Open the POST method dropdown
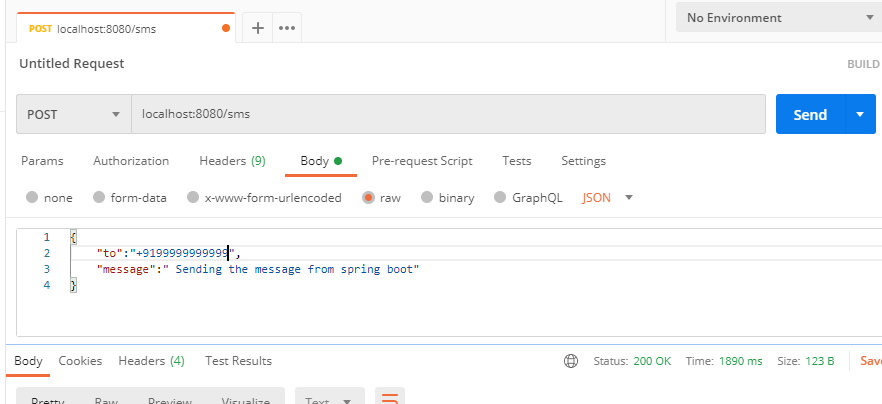 tap(74, 114)
